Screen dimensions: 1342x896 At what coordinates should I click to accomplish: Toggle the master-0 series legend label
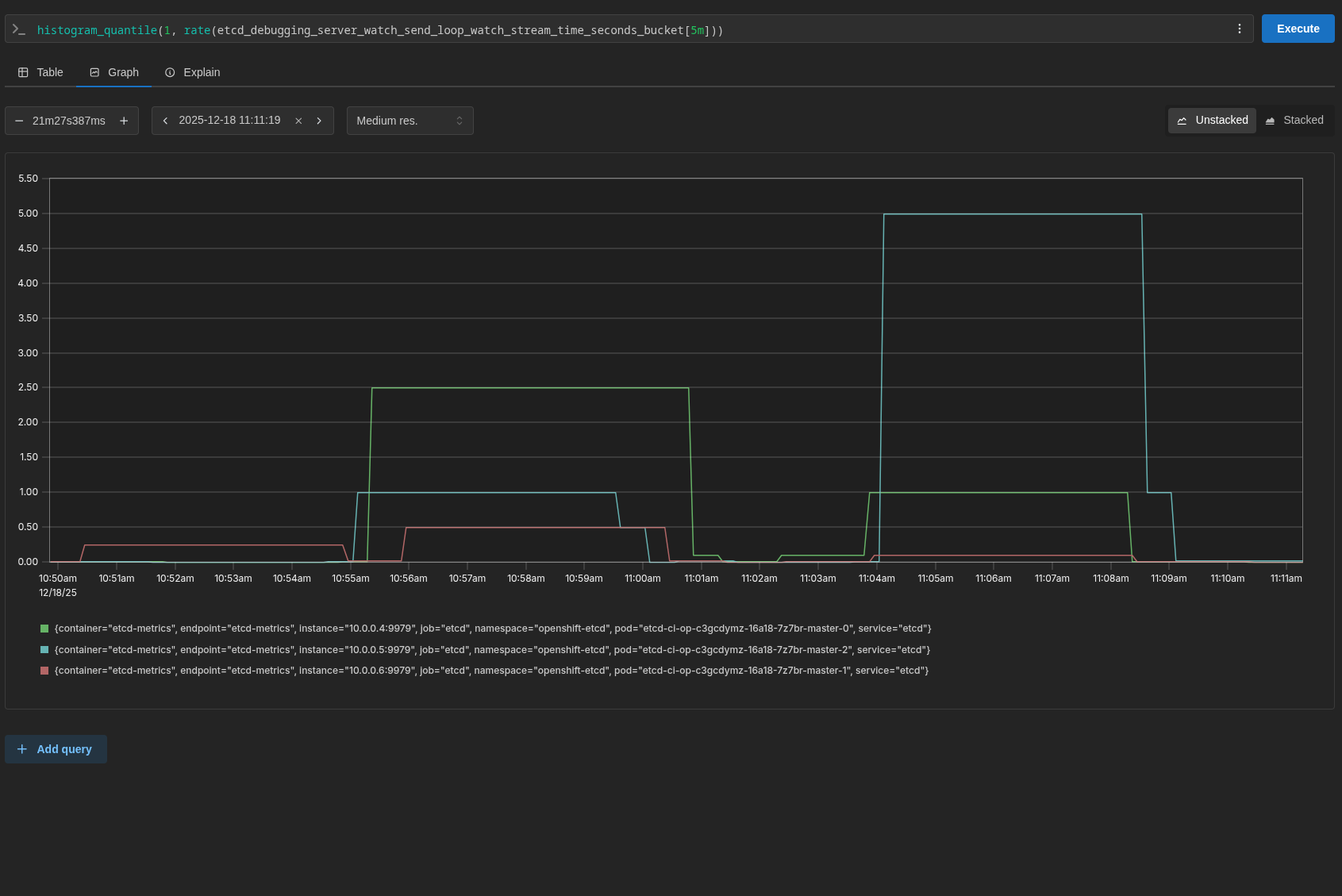pos(493,629)
